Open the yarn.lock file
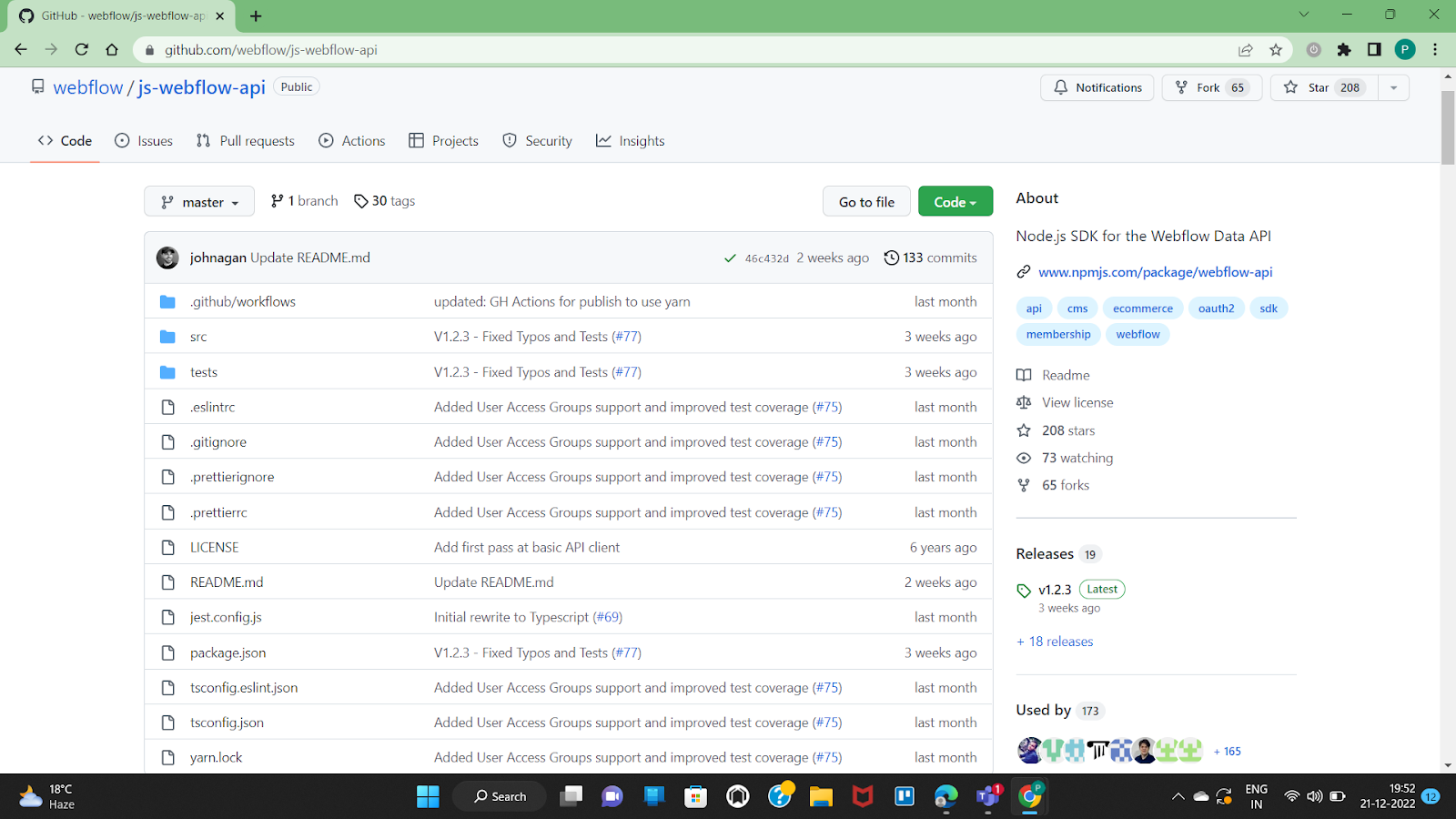This screenshot has width=1456, height=819. click(x=217, y=757)
